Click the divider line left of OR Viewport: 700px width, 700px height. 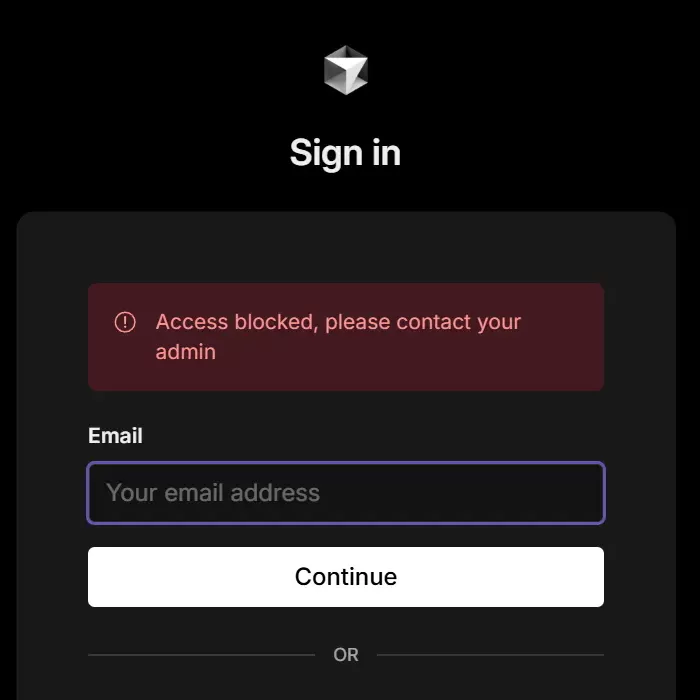click(x=201, y=655)
